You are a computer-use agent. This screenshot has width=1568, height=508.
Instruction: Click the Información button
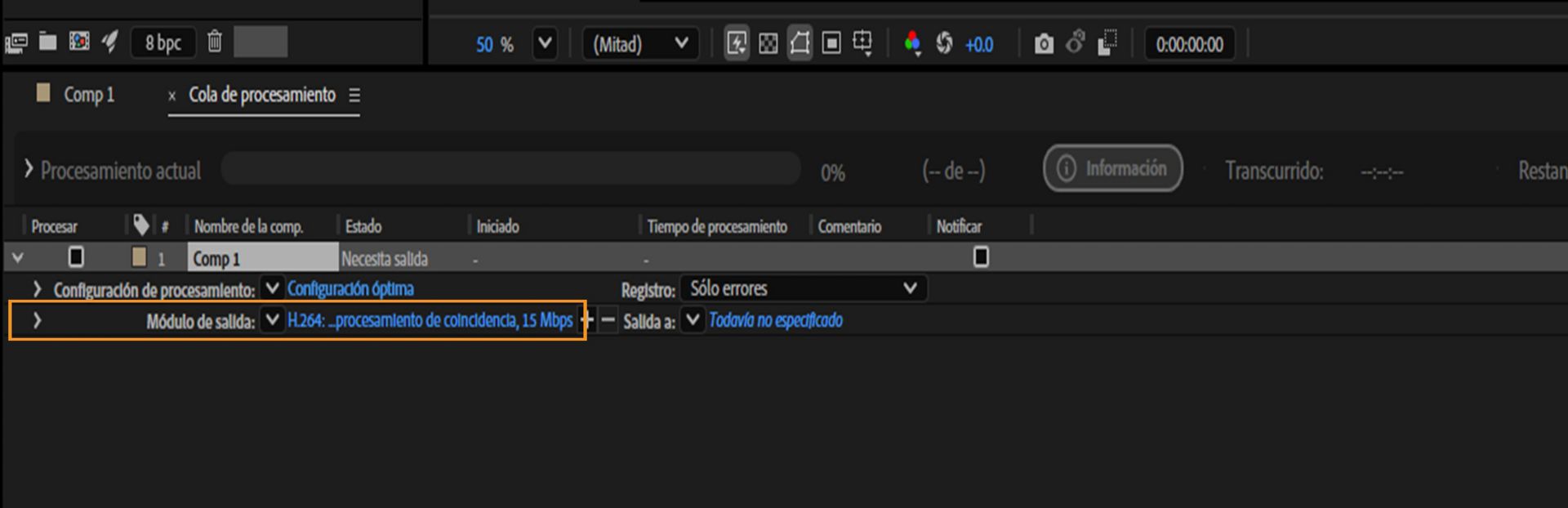coord(1113,168)
